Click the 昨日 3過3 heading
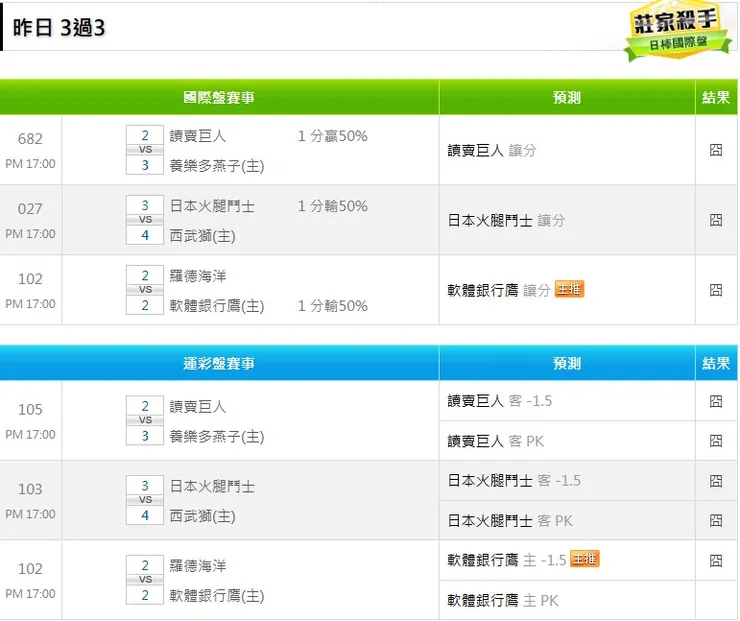This screenshot has height=621, width=740. [59, 28]
